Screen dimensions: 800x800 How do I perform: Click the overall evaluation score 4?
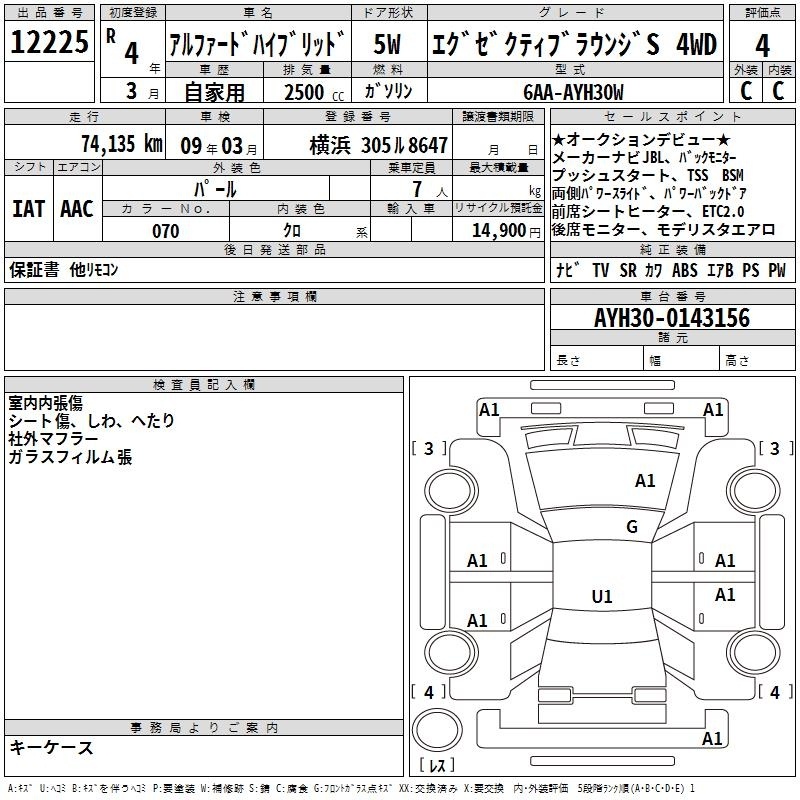(763, 45)
